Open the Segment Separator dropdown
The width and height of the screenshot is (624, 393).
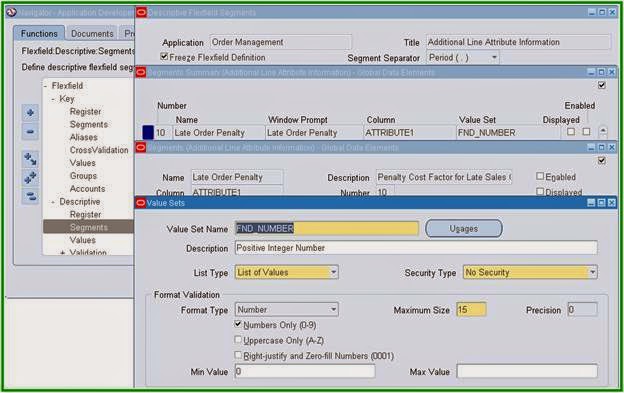coord(494,58)
